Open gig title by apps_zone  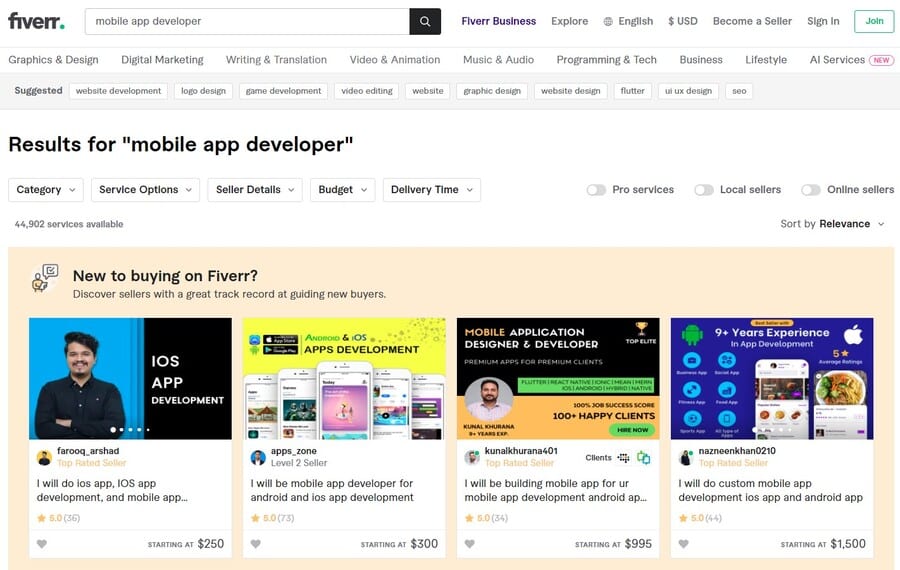tap(332, 490)
